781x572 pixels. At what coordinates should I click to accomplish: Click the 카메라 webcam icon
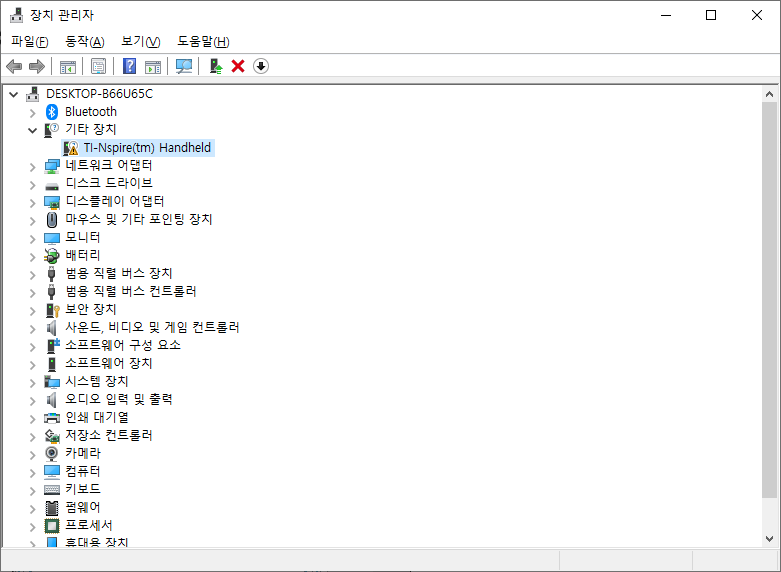pos(52,453)
